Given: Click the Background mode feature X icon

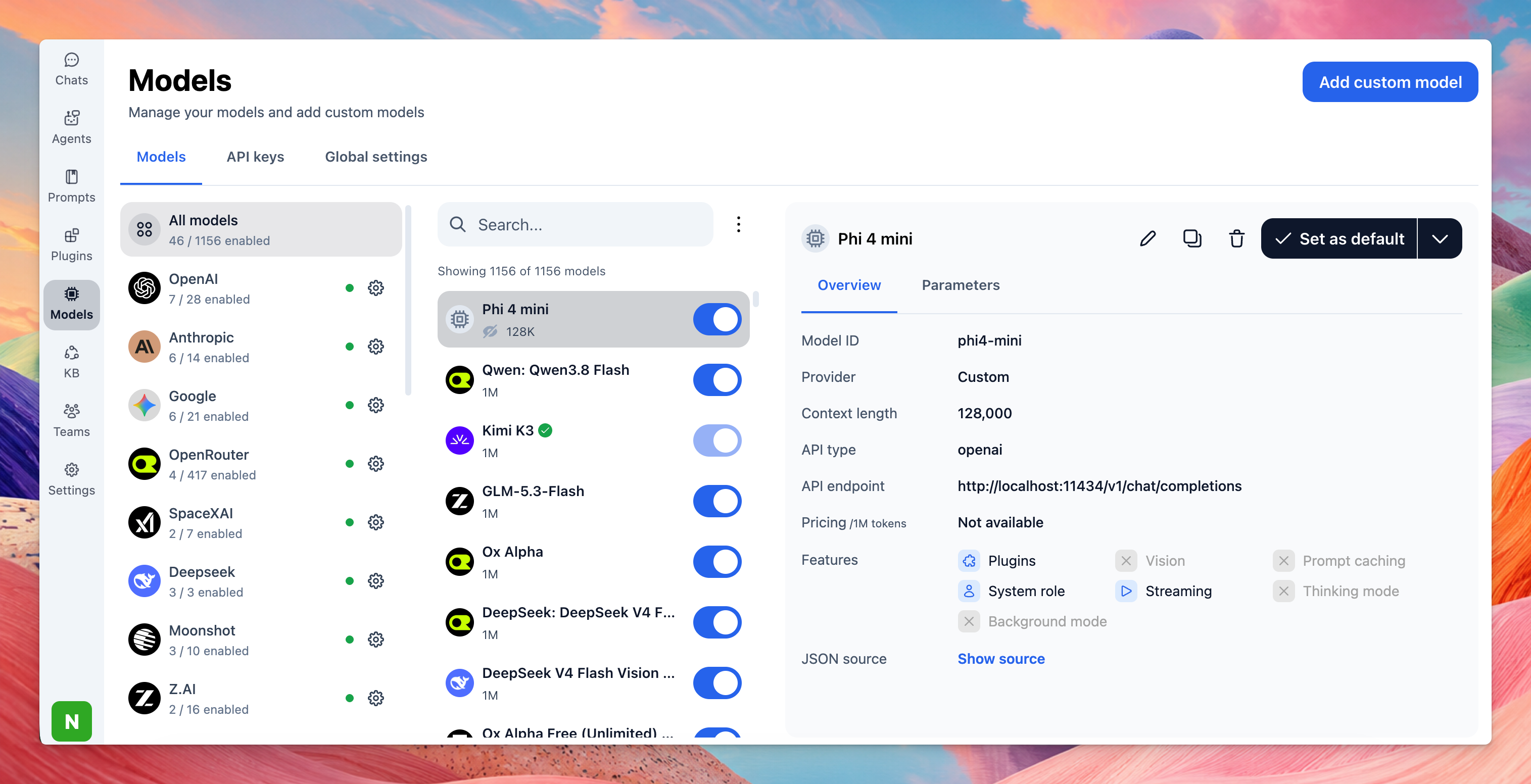Looking at the screenshot, I should pyautogui.click(x=969, y=621).
